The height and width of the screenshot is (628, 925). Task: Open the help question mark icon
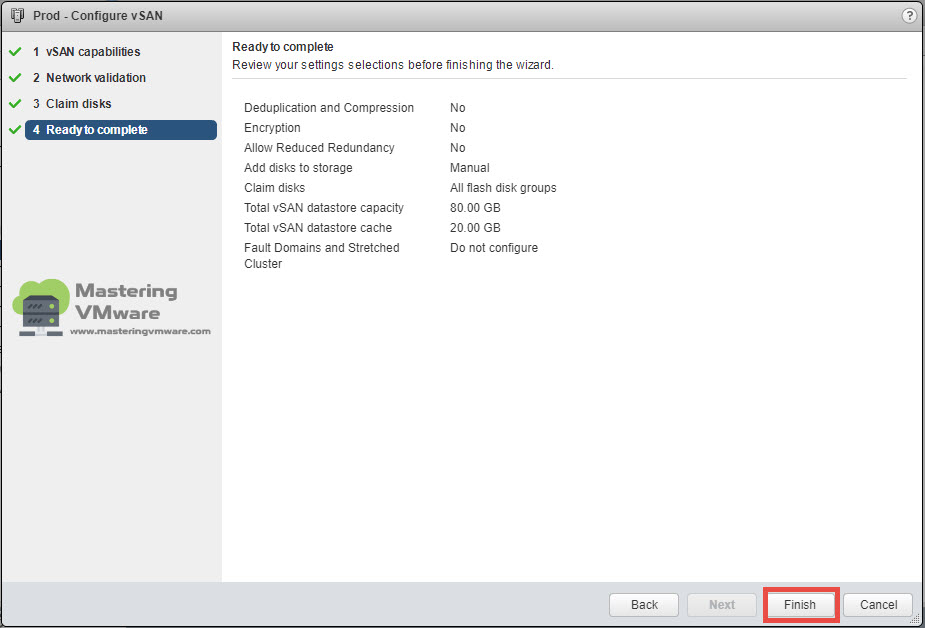[909, 15]
